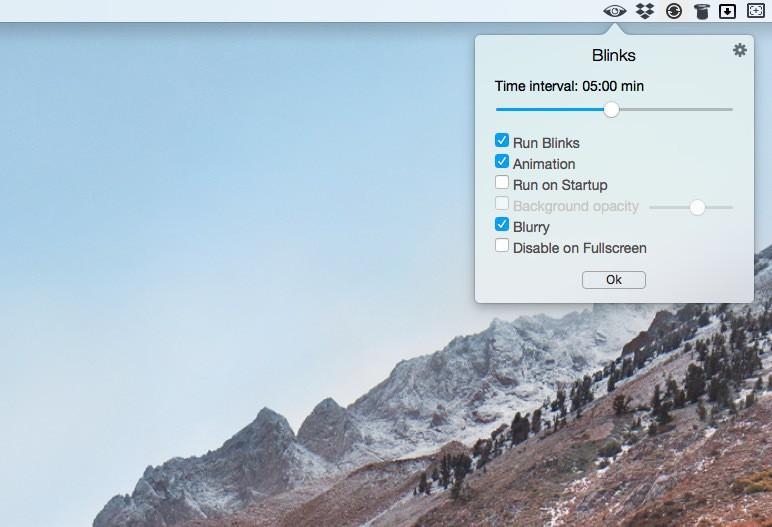Uncheck the Run Blinks checkbox
This screenshot has height=527, width=772.
(x=502, y=140)
